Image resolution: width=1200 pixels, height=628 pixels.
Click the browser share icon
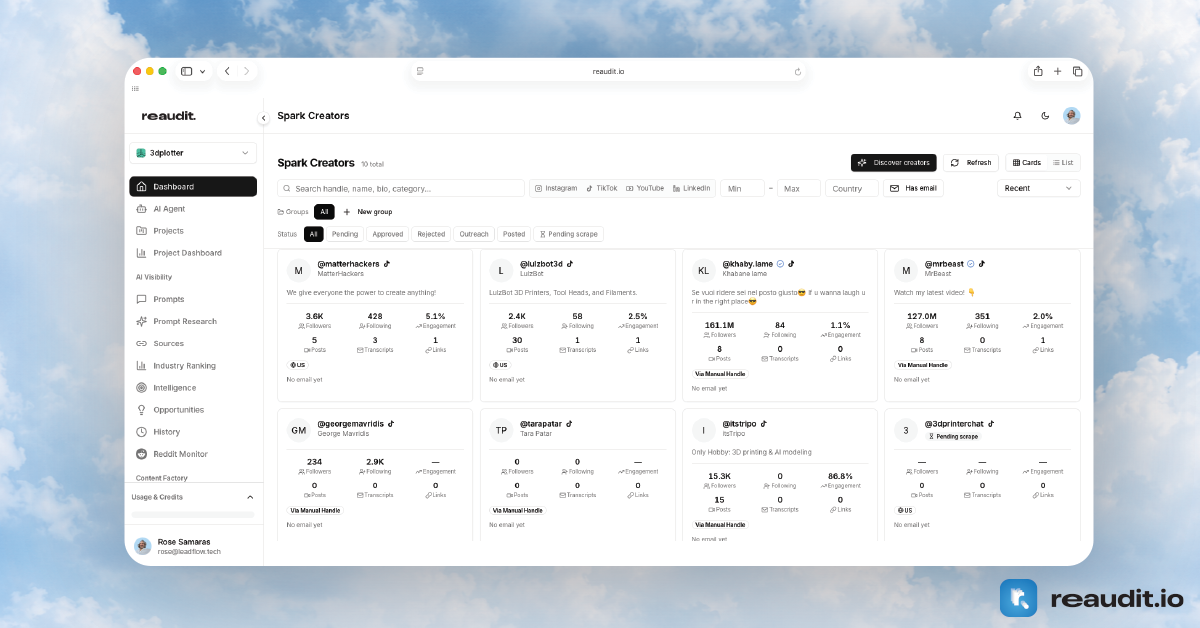point(1038,71)
